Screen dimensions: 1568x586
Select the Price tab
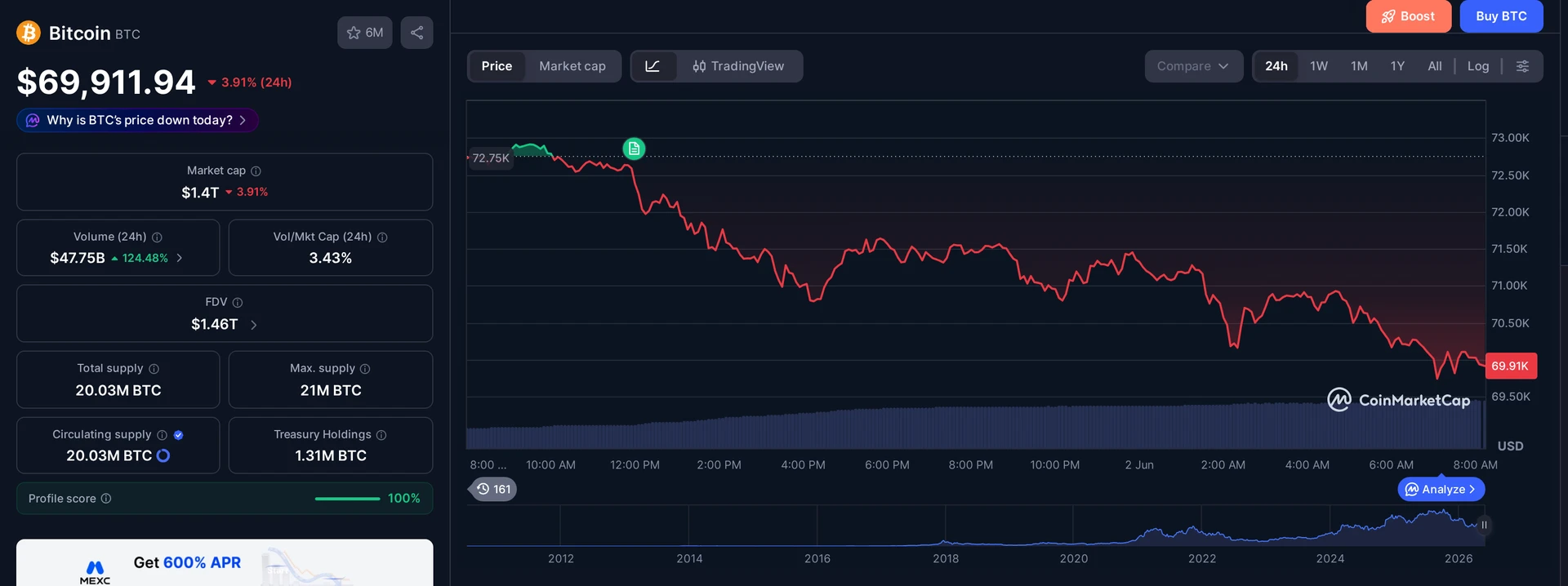(497, 66)
